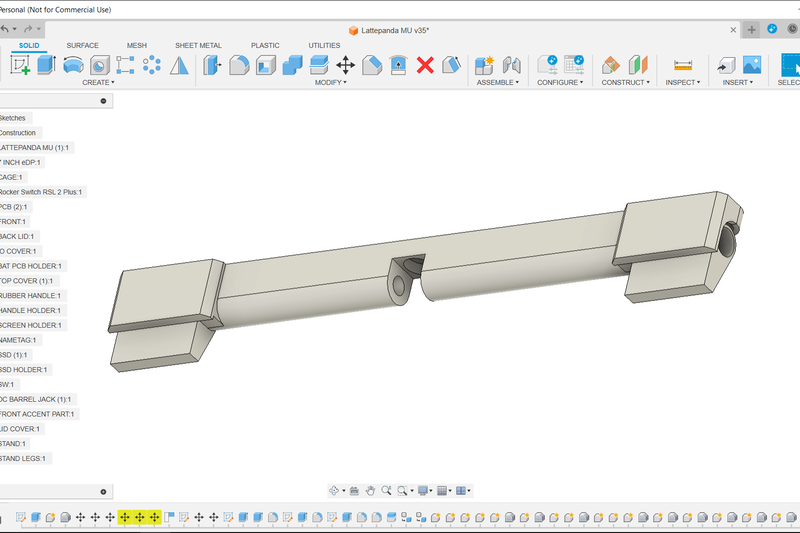Click the Modify icon right of the red X
Screen dimensions: 800x533
[x=452, y=65]
